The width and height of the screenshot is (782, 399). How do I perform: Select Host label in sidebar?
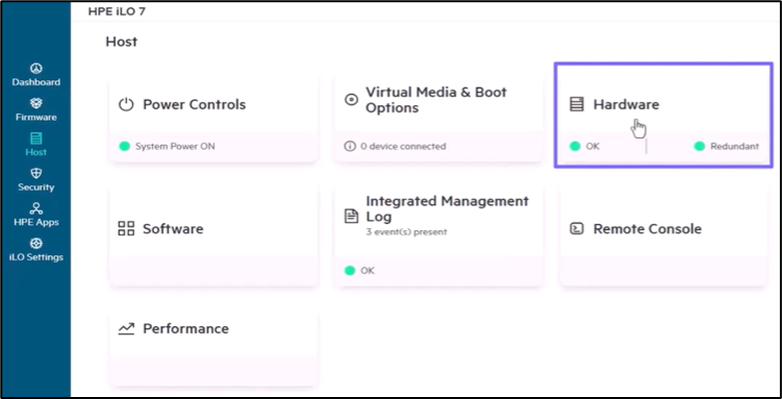tap(36, 152)
